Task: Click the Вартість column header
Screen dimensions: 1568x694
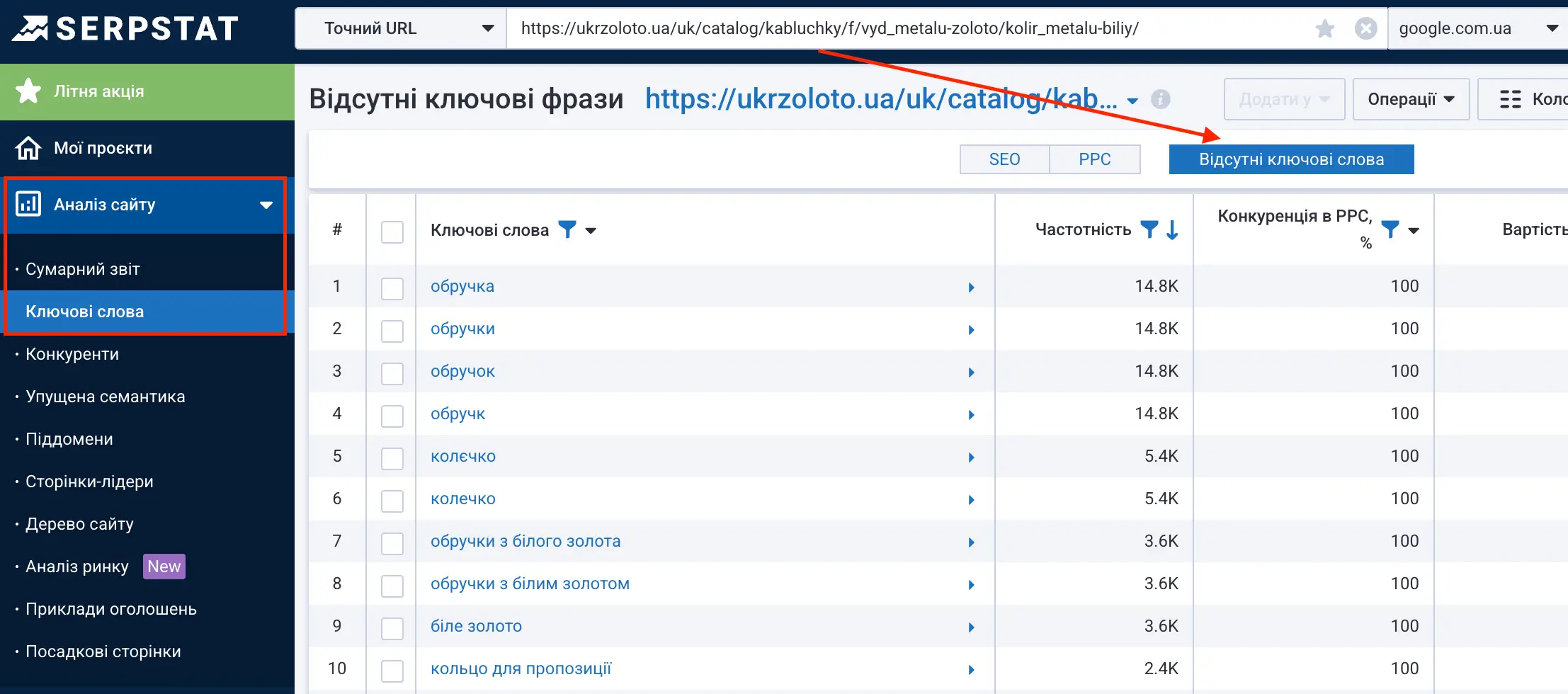Action: tap(1535, 229)
